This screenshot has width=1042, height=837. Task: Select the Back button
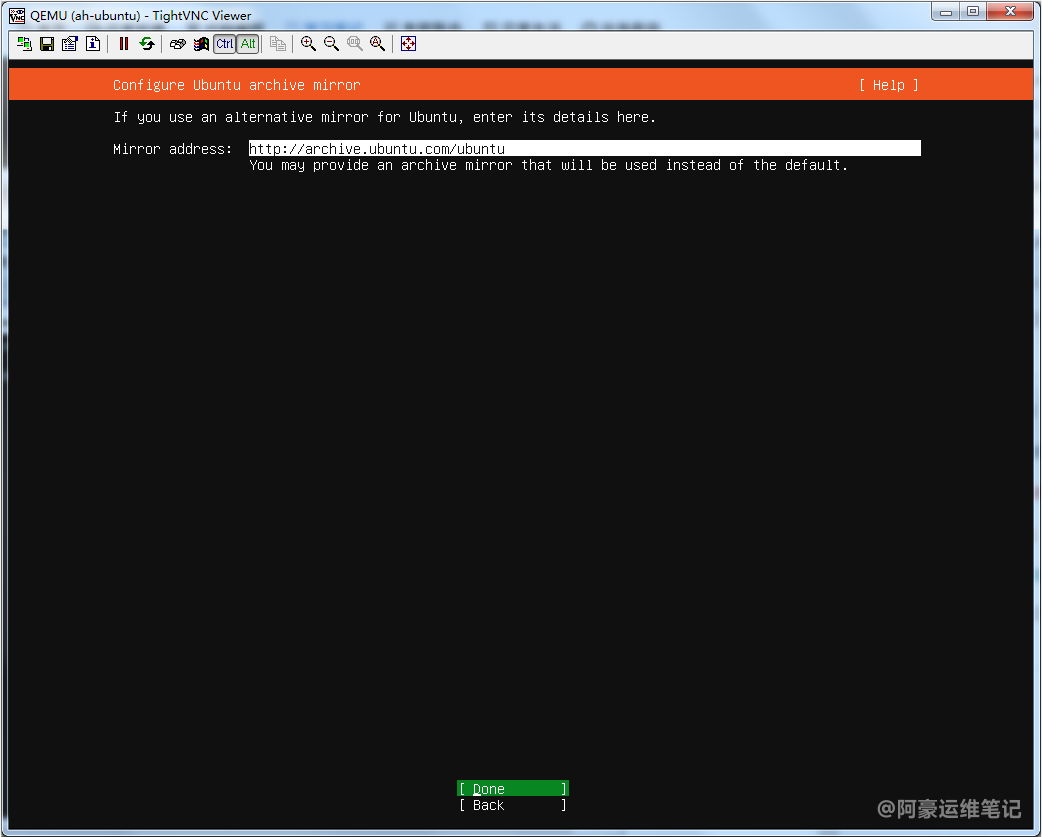pyautogui.click(x=512, y=805)
